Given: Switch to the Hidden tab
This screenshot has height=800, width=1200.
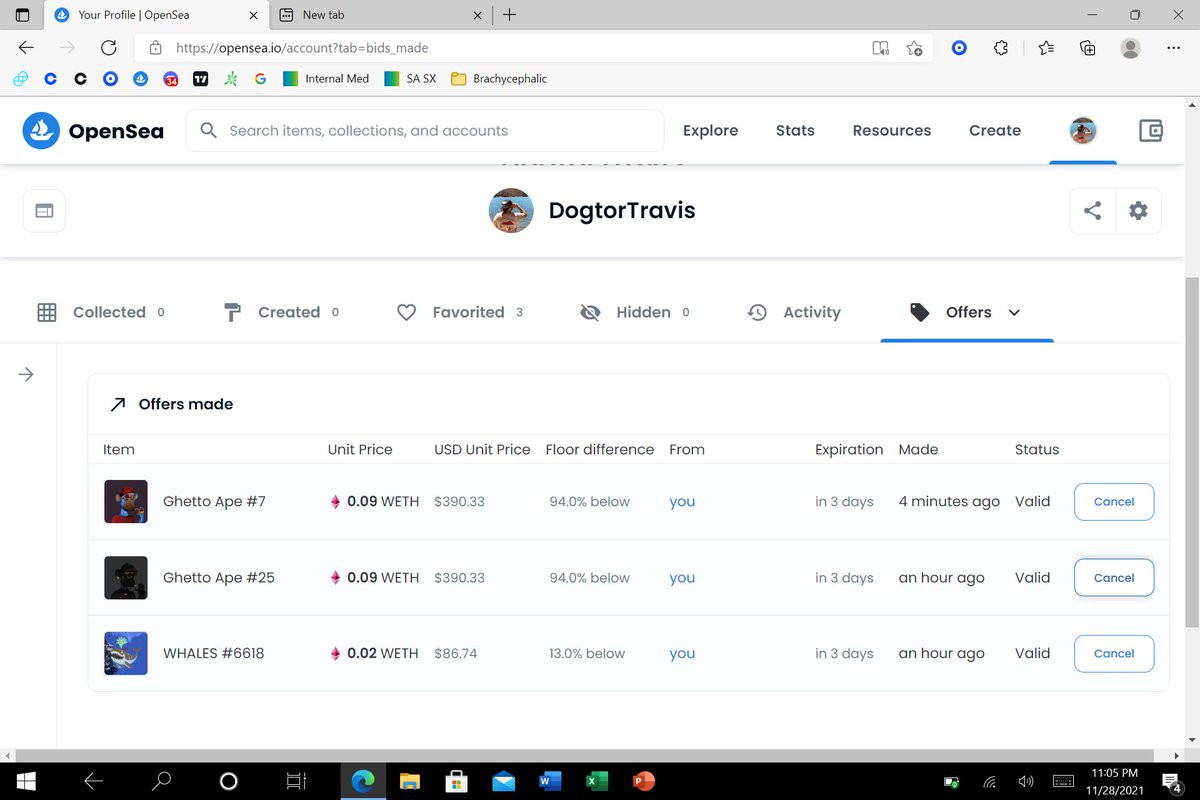Looking at the screenshot, I should click(x=635, y=312).
